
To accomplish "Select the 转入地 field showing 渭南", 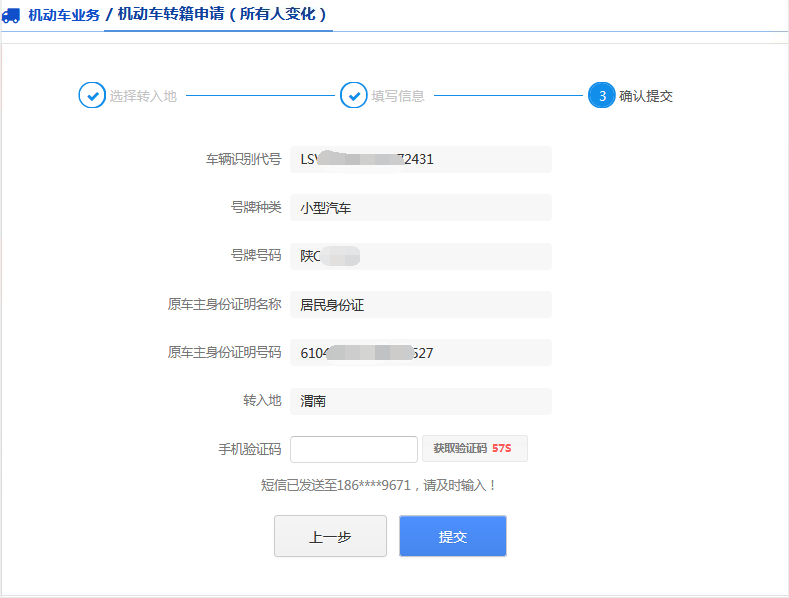I will pos(420,401).
